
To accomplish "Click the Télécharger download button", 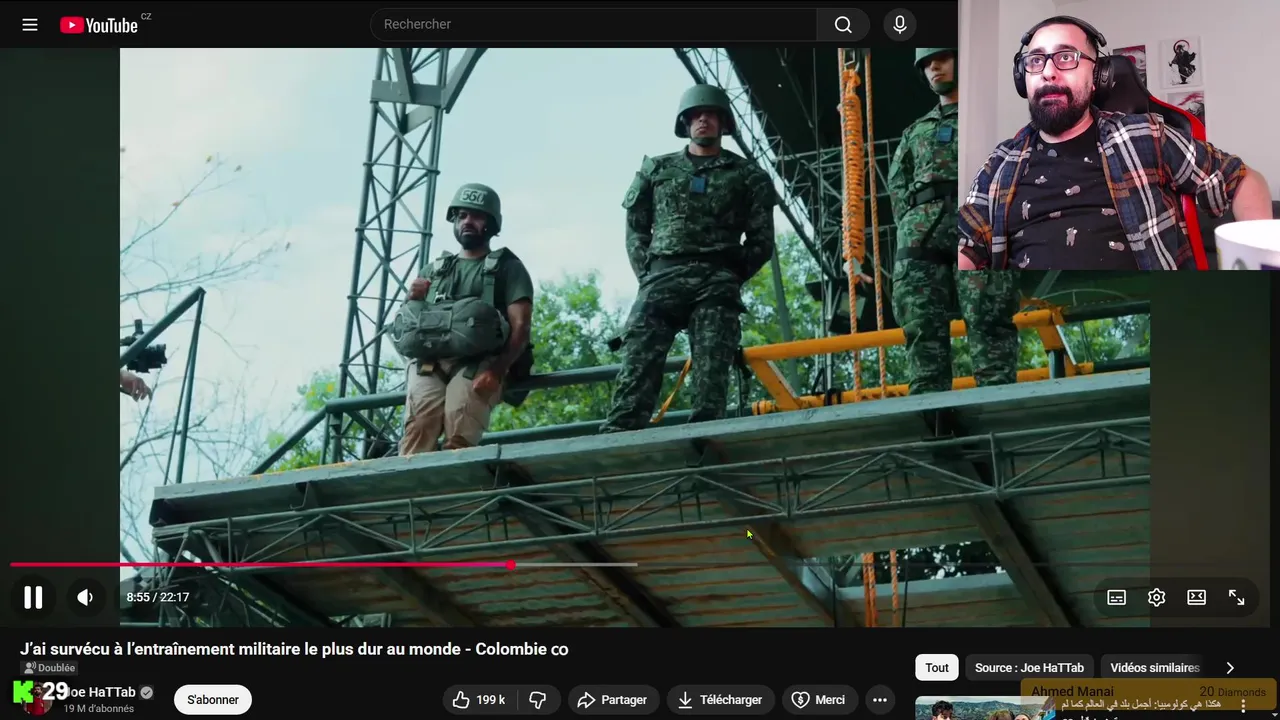I will pos(720,700).
